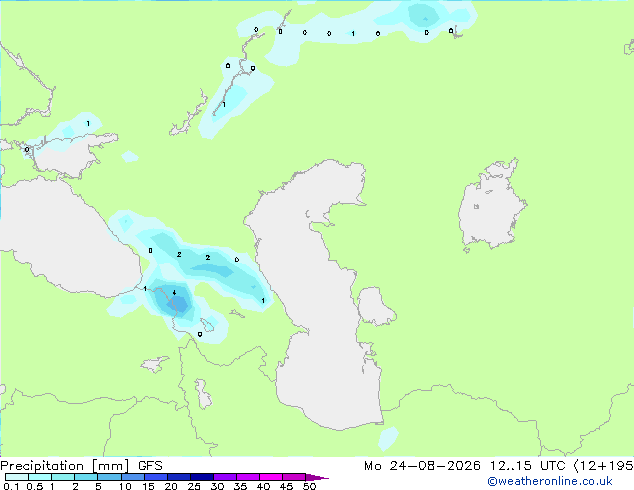
Task: Click the 25–30 mm dark navy swatch
Action: pyautogui.click(x=202, y=477)
